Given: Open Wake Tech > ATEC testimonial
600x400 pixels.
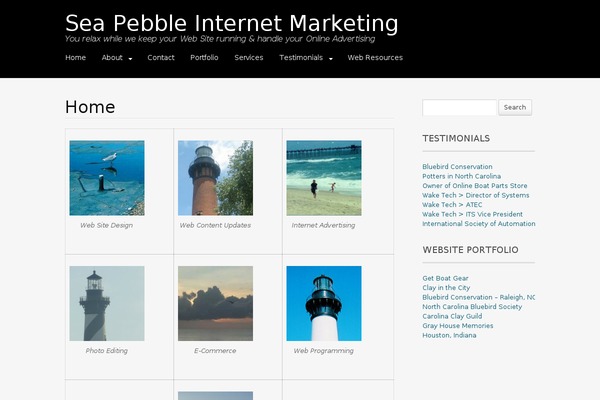Looking at the screenshot, I should (452, 205).
